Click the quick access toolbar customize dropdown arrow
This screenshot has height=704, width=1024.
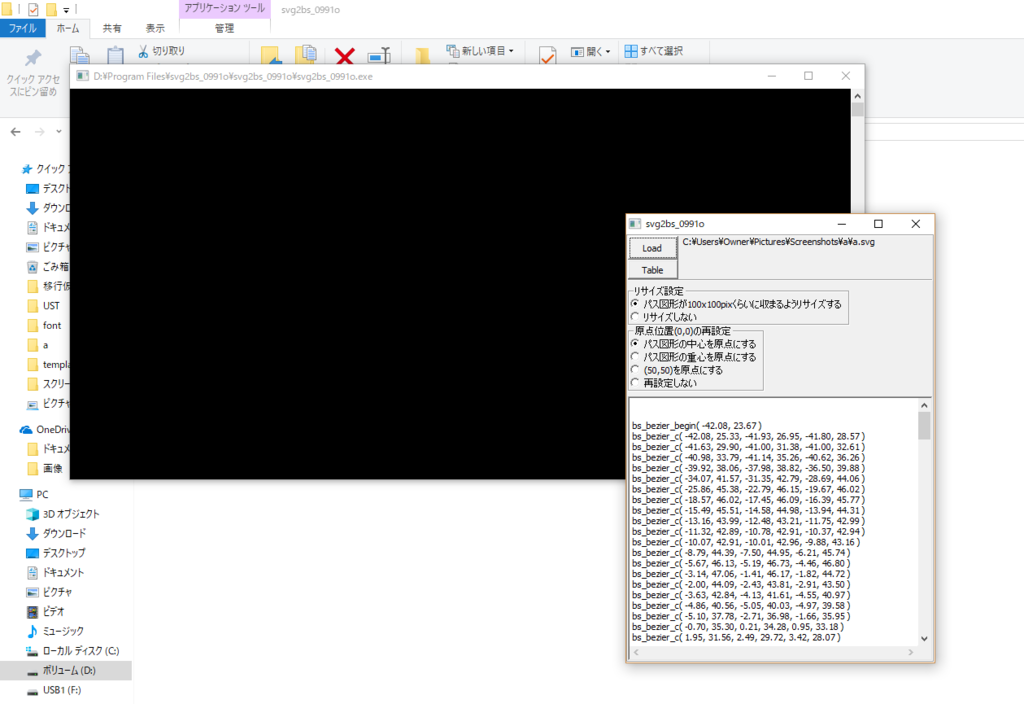66,10
